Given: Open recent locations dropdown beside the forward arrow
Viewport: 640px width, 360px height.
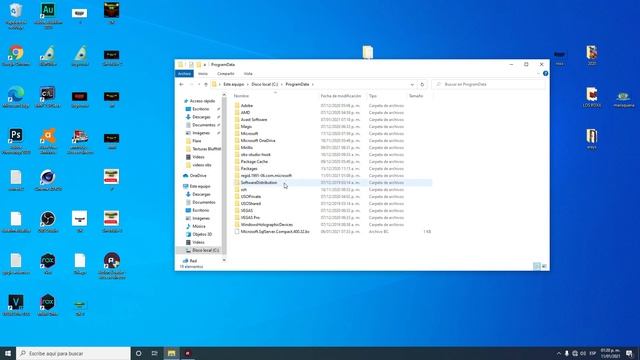Looking at the screenshot, I should tap(199, 84).
